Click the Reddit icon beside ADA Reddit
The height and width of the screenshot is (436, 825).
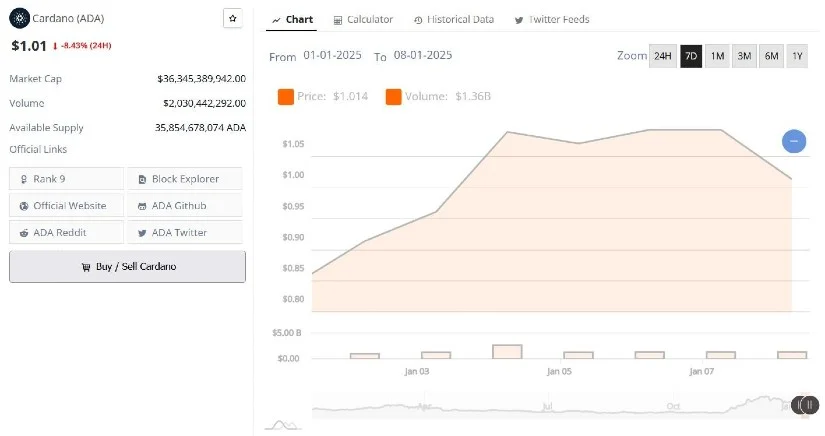point(24,233)
